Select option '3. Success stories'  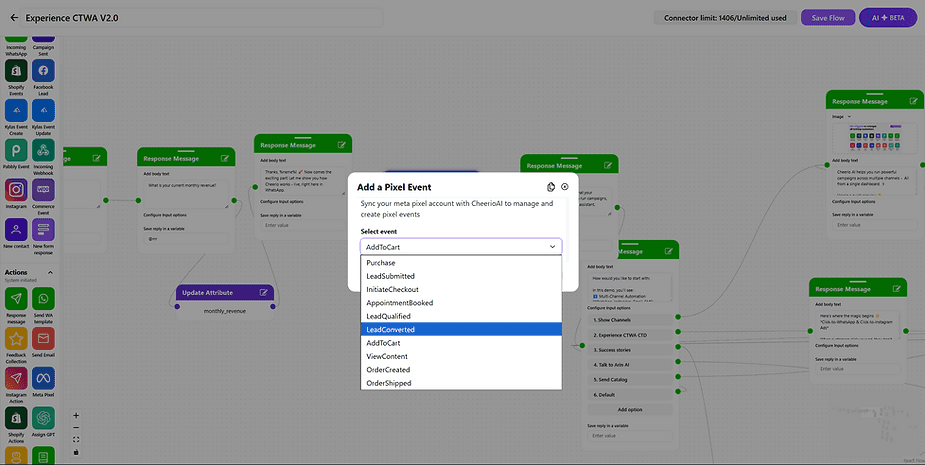tap(629, 350)
